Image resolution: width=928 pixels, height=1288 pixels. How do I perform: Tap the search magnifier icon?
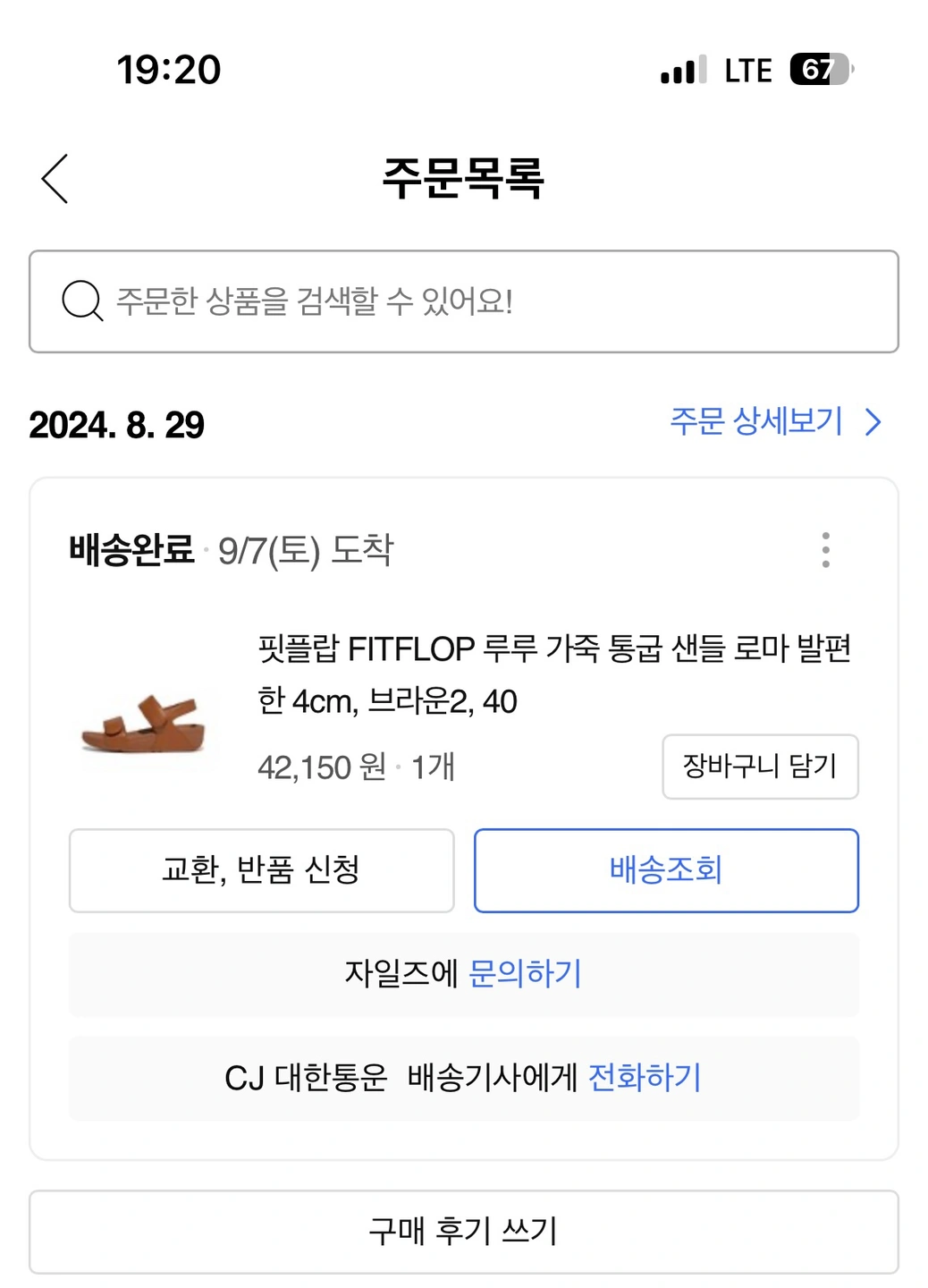(82, 301)
